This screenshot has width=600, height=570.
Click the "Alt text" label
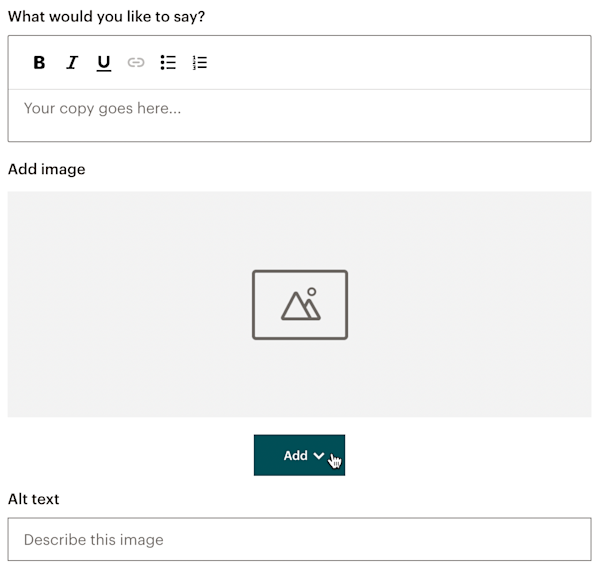(x=34, y=499)
